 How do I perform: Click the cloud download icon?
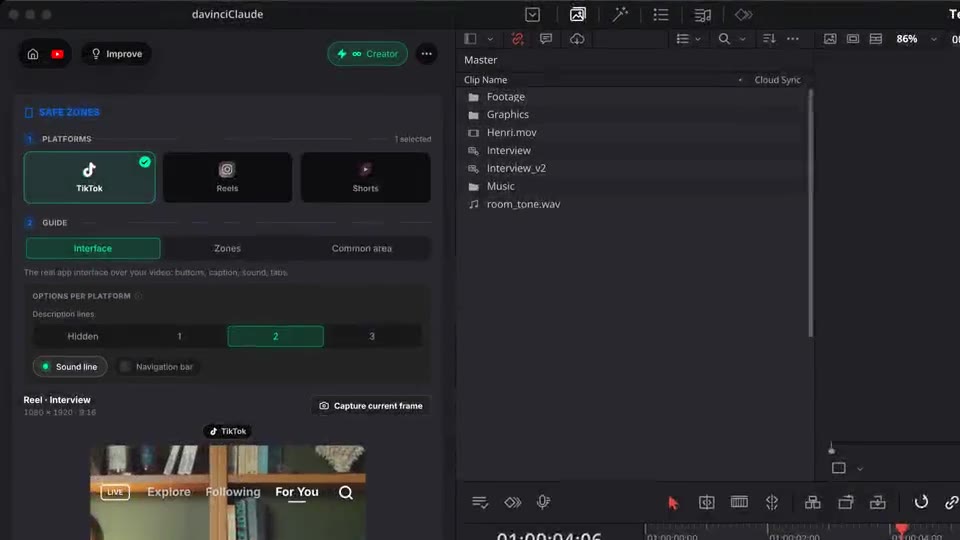tap(577, 39)
